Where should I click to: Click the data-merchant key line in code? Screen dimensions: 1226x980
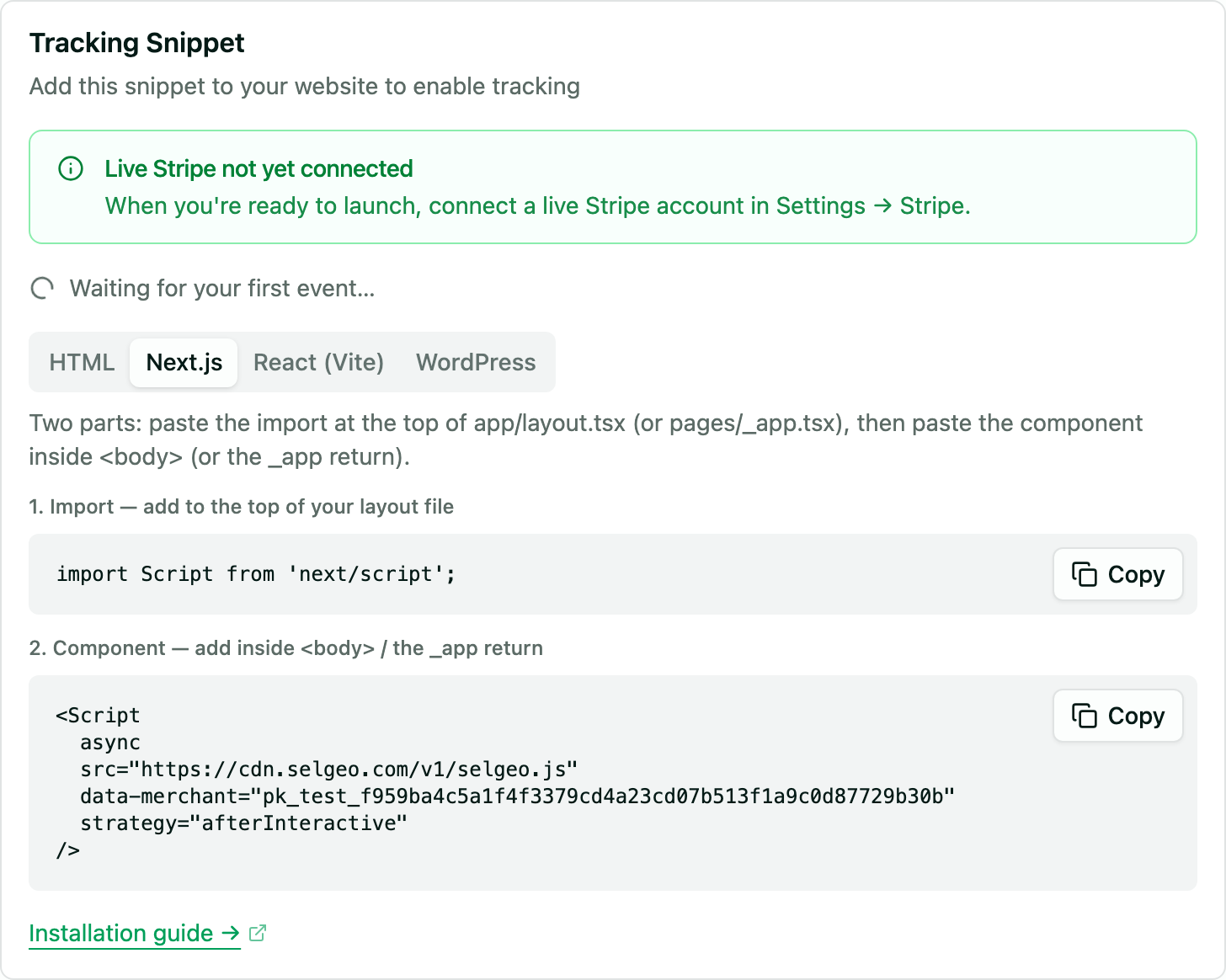[518, 796]
